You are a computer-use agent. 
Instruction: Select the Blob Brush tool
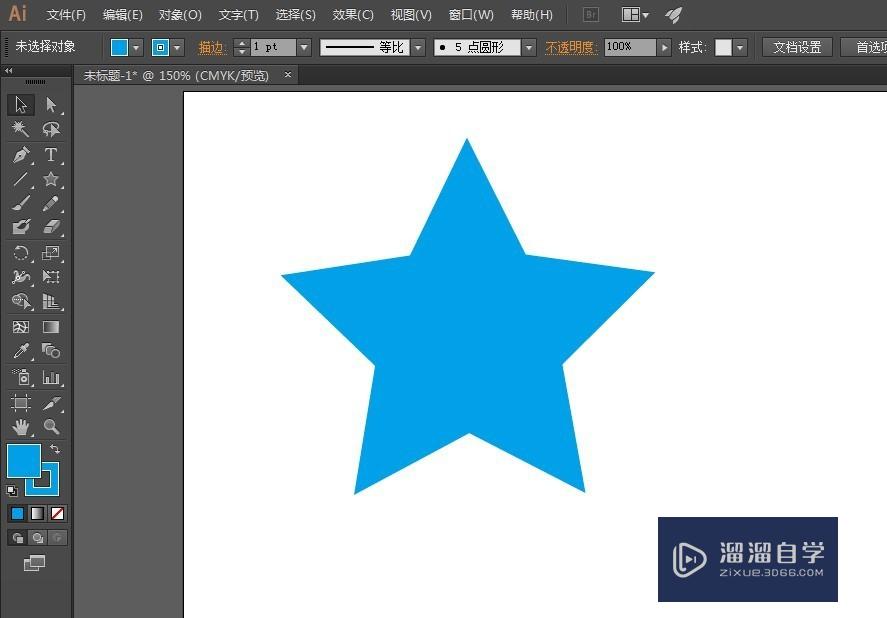(21, 227)
